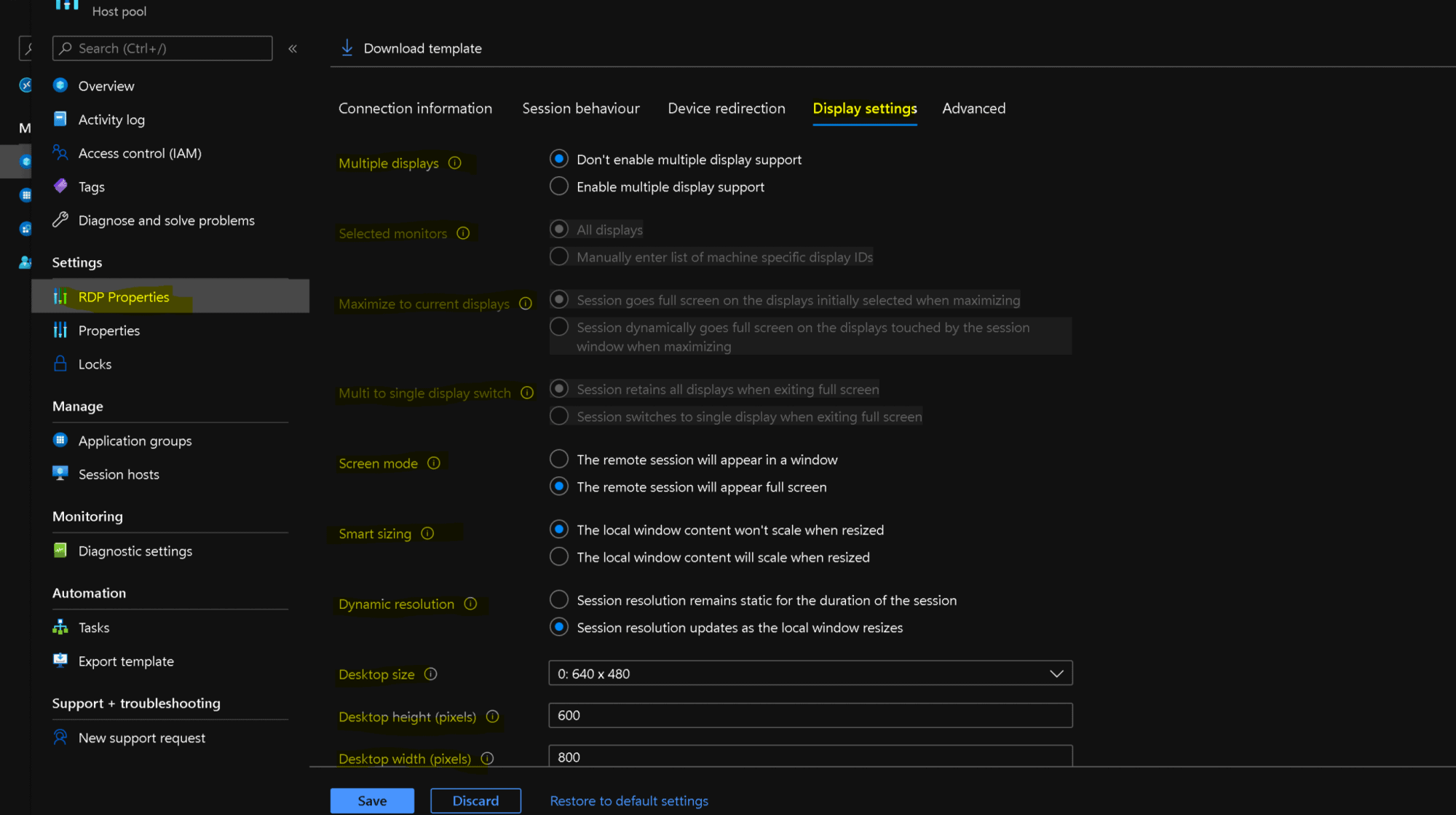Viewport: 1456px width, 815px height.
Task: Click the Locks icon under Settings
Action: (x=60, y=363)
